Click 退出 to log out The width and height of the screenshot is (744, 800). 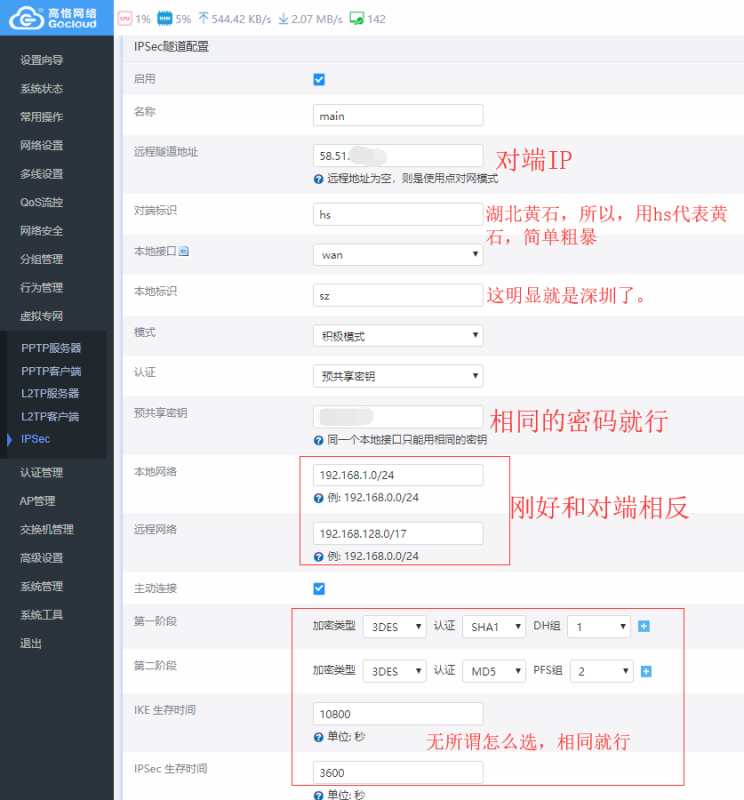[x=31, y=643]
